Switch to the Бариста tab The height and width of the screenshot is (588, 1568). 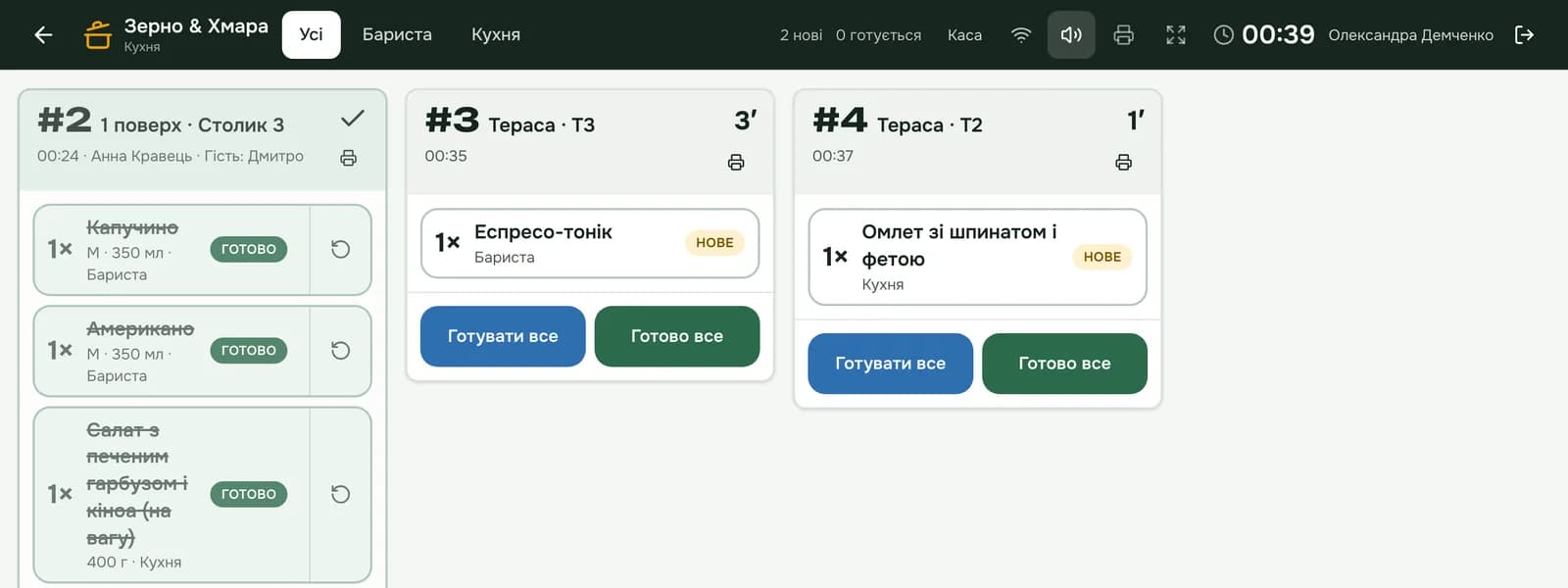397,34
